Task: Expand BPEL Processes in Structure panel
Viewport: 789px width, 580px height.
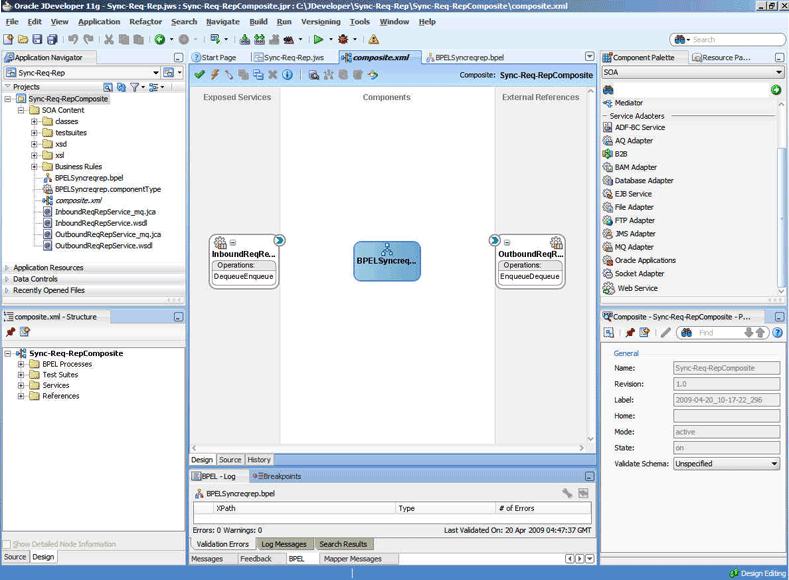Action: 21,364
